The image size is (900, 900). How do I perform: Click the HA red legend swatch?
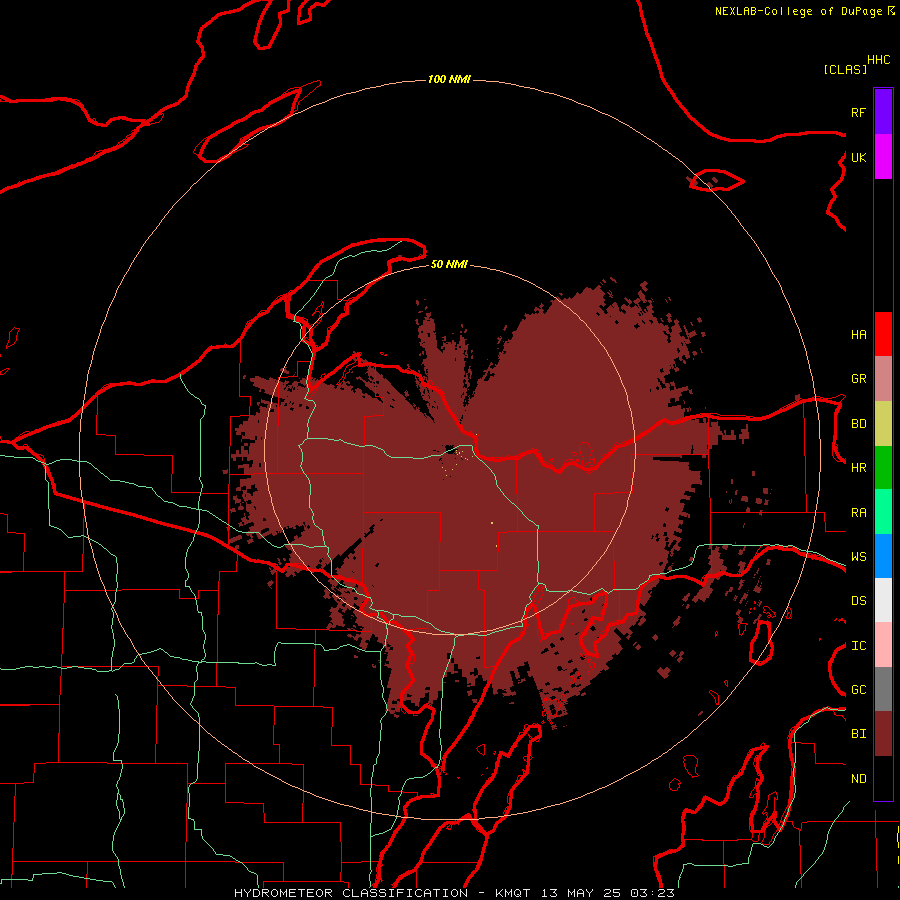coord(883,334)
